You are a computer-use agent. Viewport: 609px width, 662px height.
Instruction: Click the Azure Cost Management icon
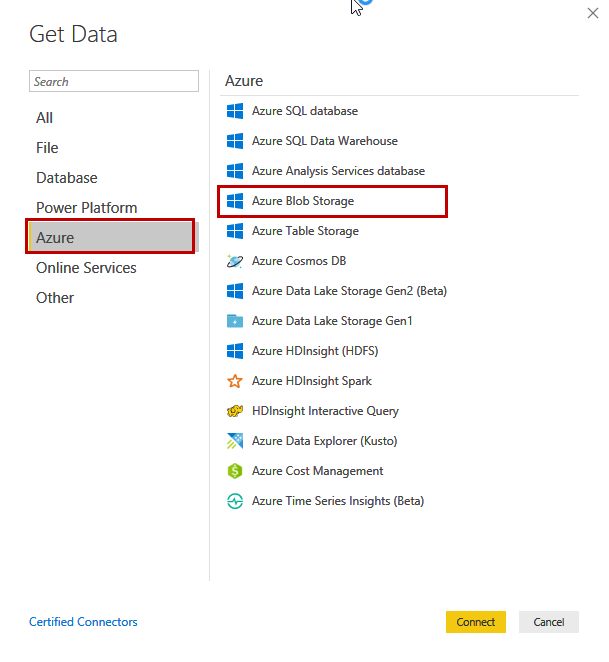(235, 471)
